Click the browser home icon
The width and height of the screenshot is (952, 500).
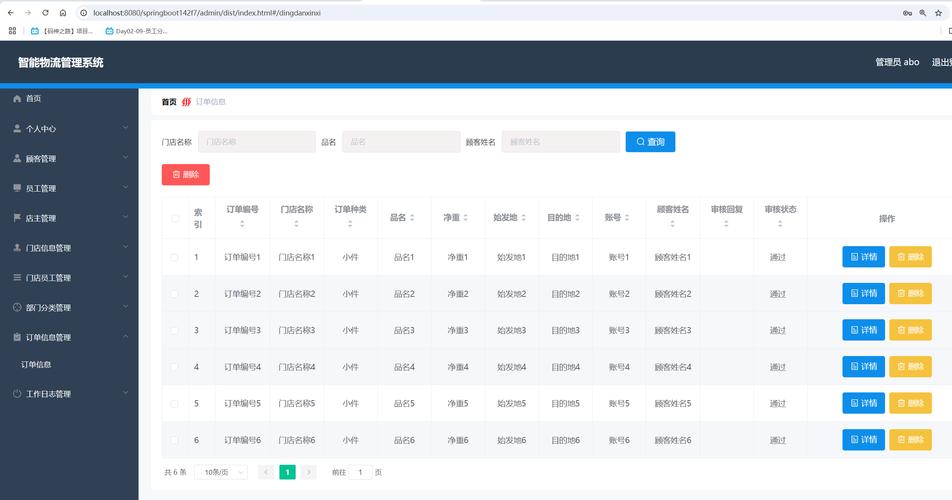pos(63,13)
